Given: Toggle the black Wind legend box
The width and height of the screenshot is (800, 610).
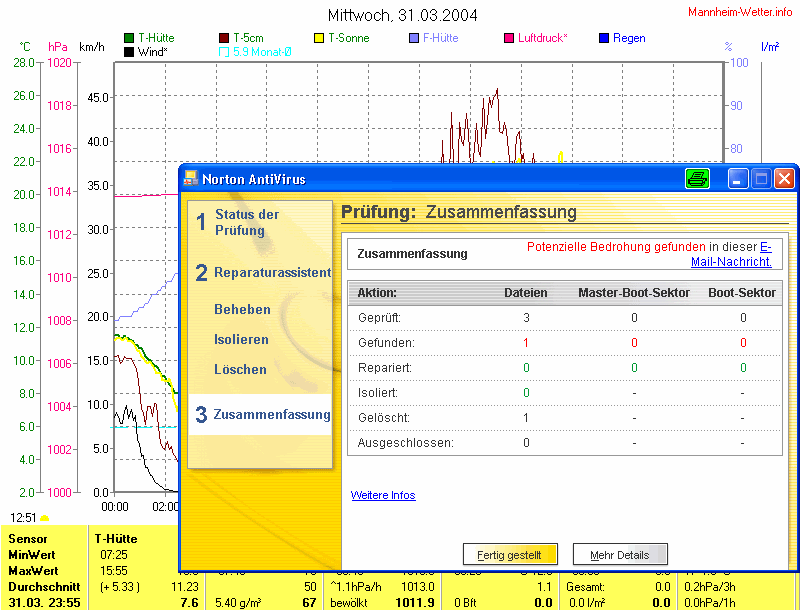Looking at the screenshot, I should (x=129, y=51).
